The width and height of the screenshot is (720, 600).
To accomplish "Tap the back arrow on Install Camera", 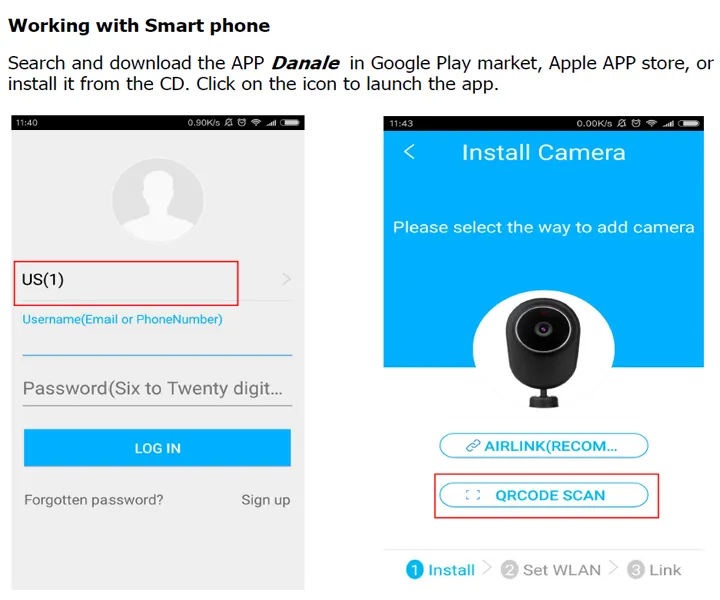I will coord(409,152).
